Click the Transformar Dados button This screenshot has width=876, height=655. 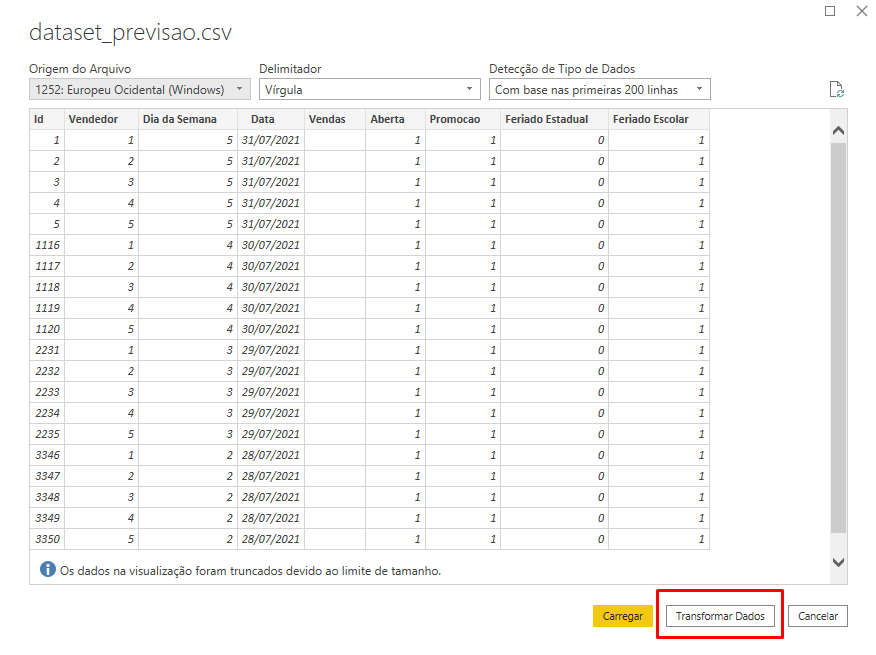click(x=720, y=616)
